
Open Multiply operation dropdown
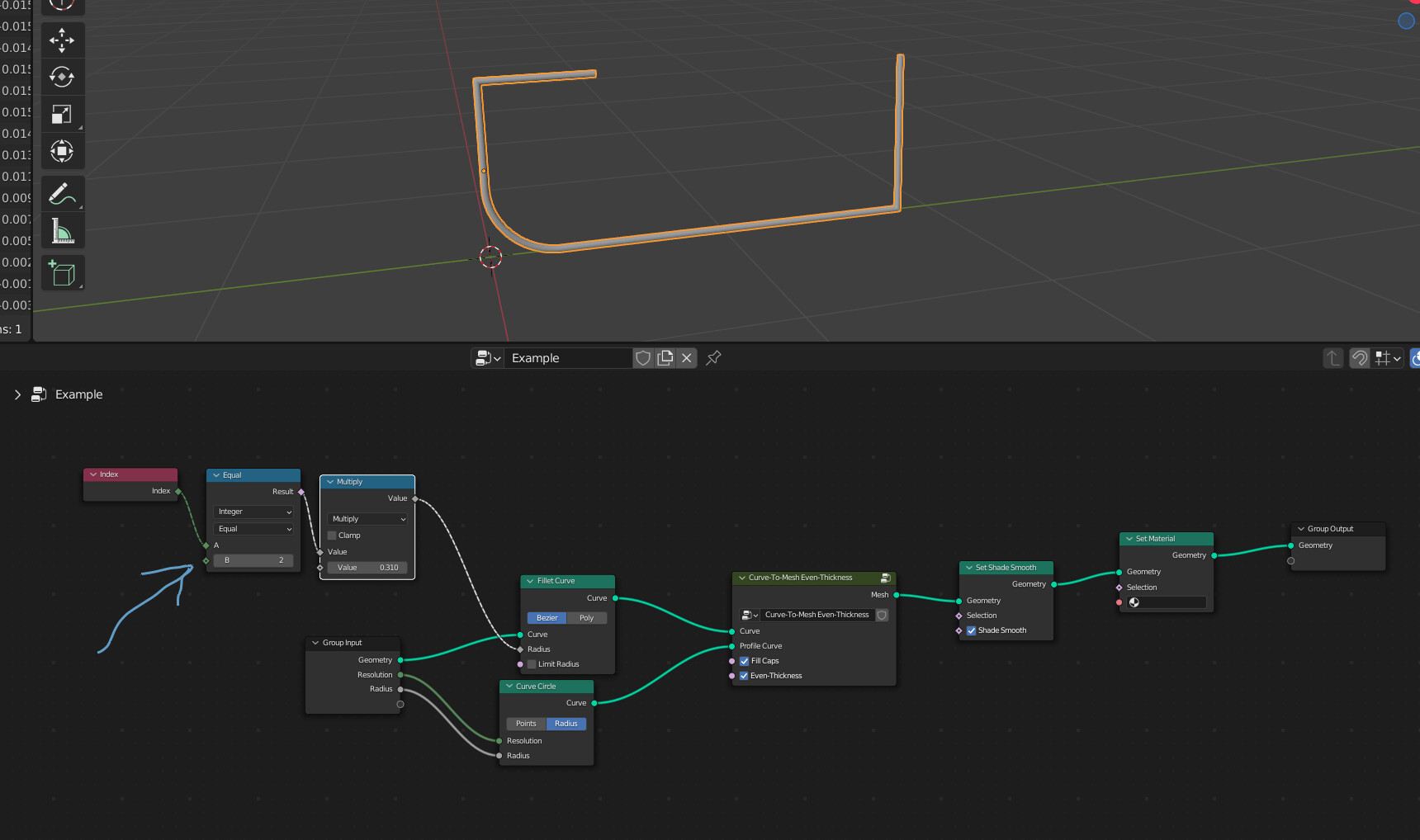367,519
